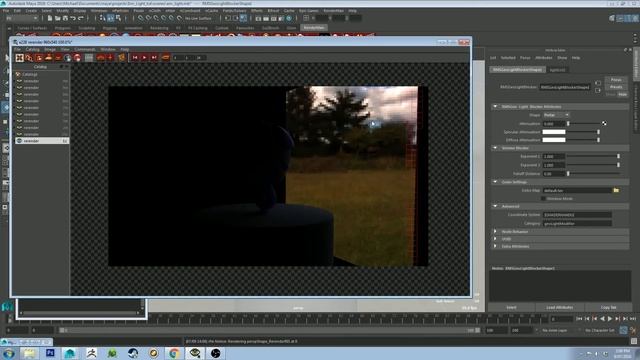Open the folder icon beside Color Map field
This screenshot has width=640, height=360.
pyautogui.click(x=616, y=190)
